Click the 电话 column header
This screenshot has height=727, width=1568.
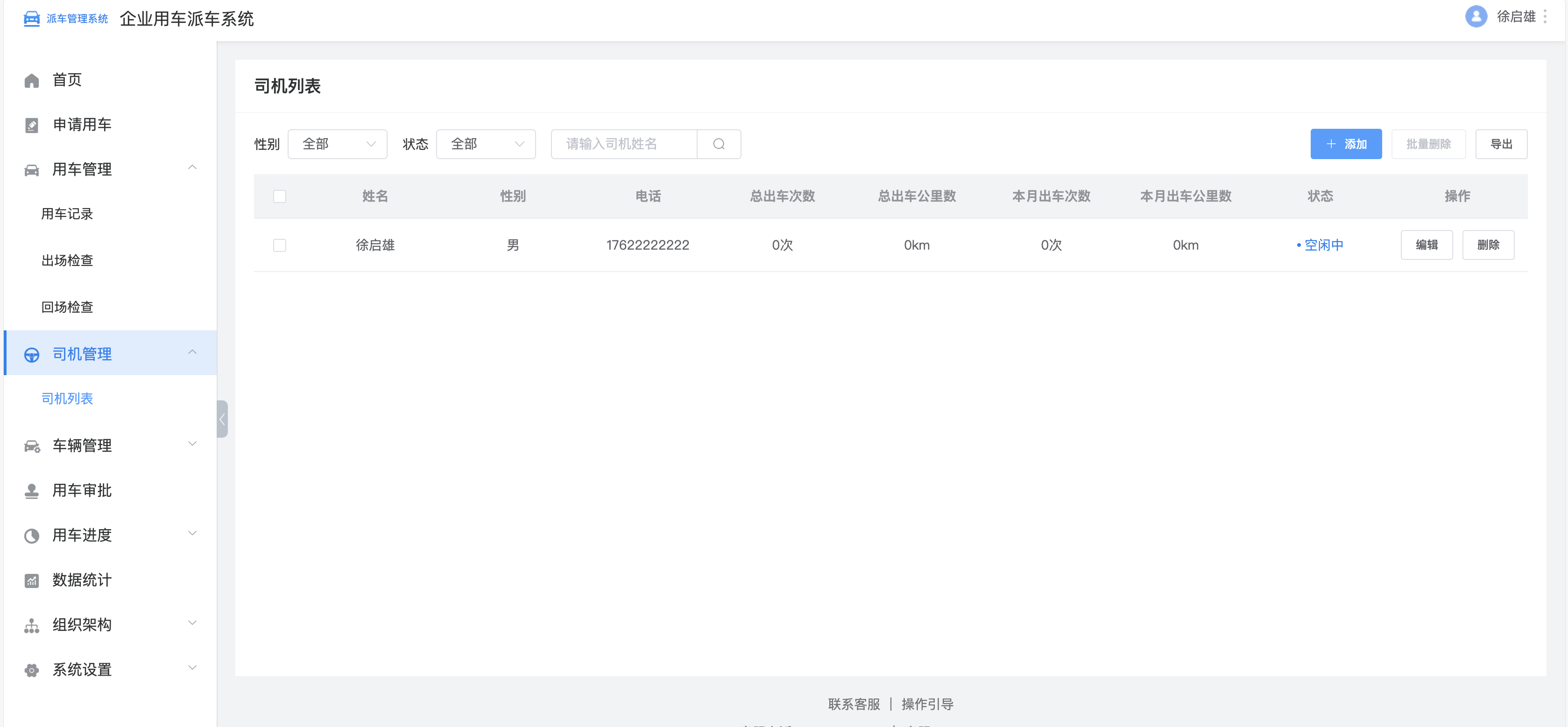[x=648, y=196]
